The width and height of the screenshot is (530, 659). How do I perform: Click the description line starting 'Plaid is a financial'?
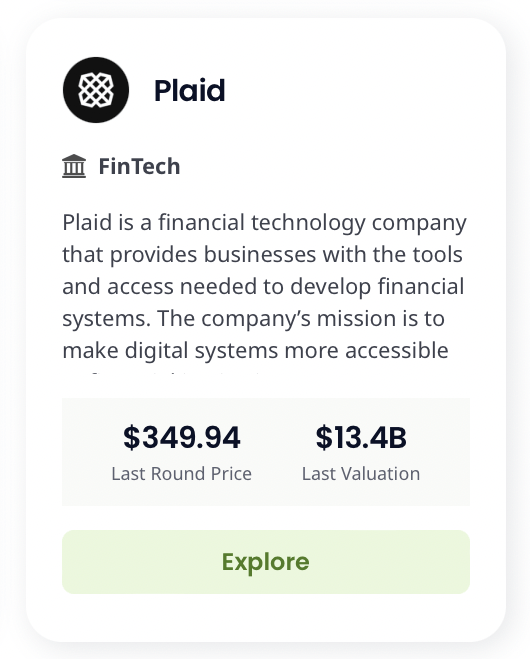[x=264, y=223]
